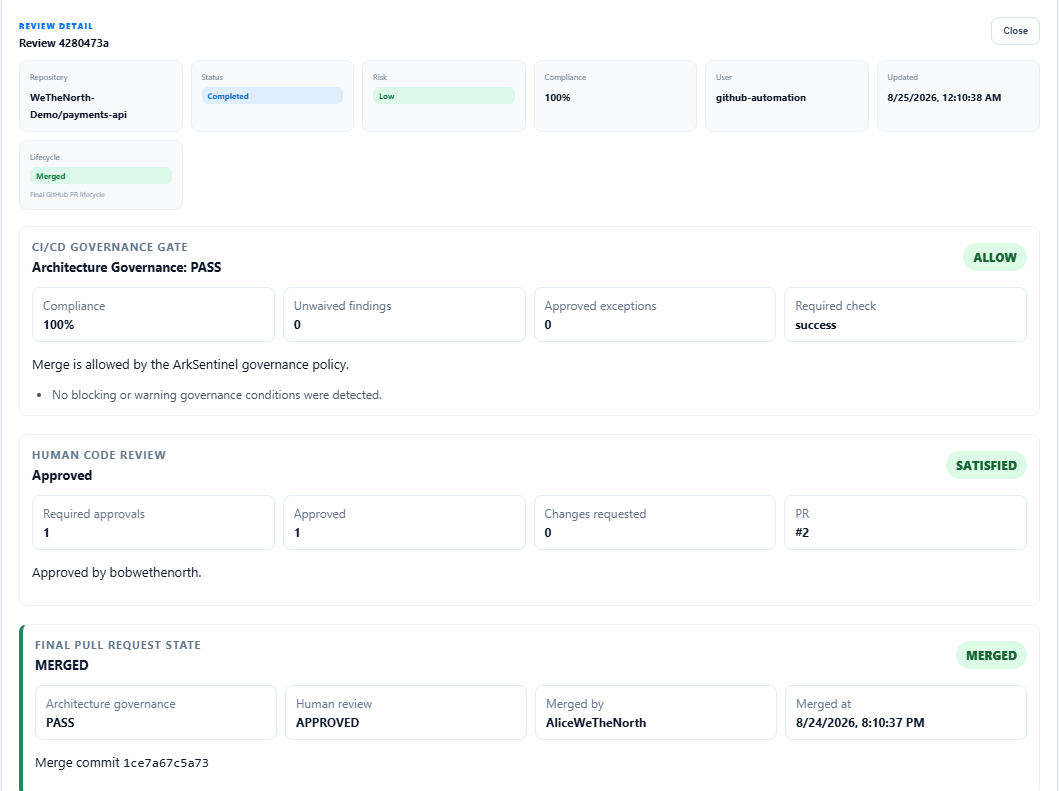The height and width of the screenshot is (791, 1059).
Task: Select the ALLOW governance badge
Action: click(x=994, y=257)
